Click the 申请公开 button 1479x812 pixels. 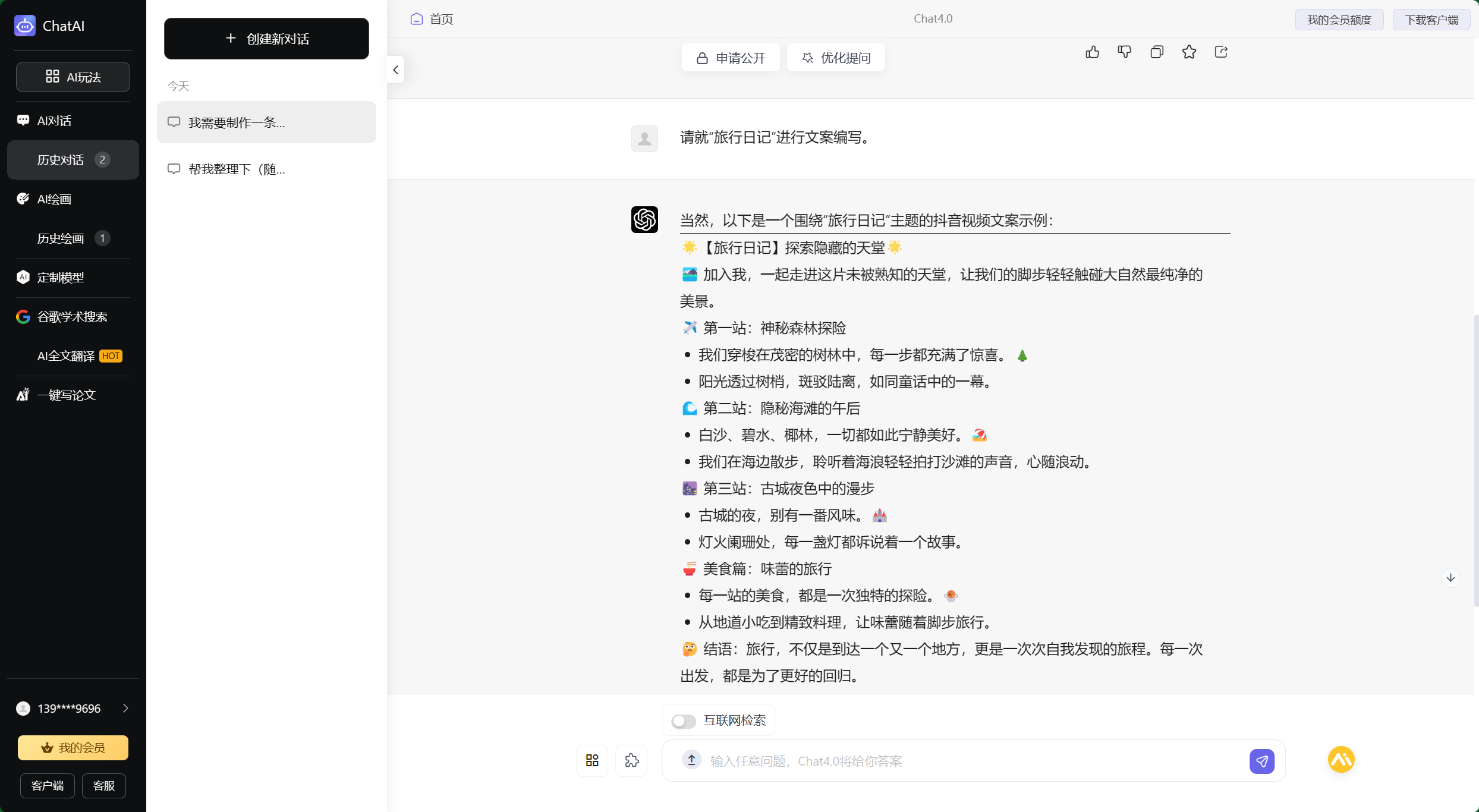[x=730, y=57]
